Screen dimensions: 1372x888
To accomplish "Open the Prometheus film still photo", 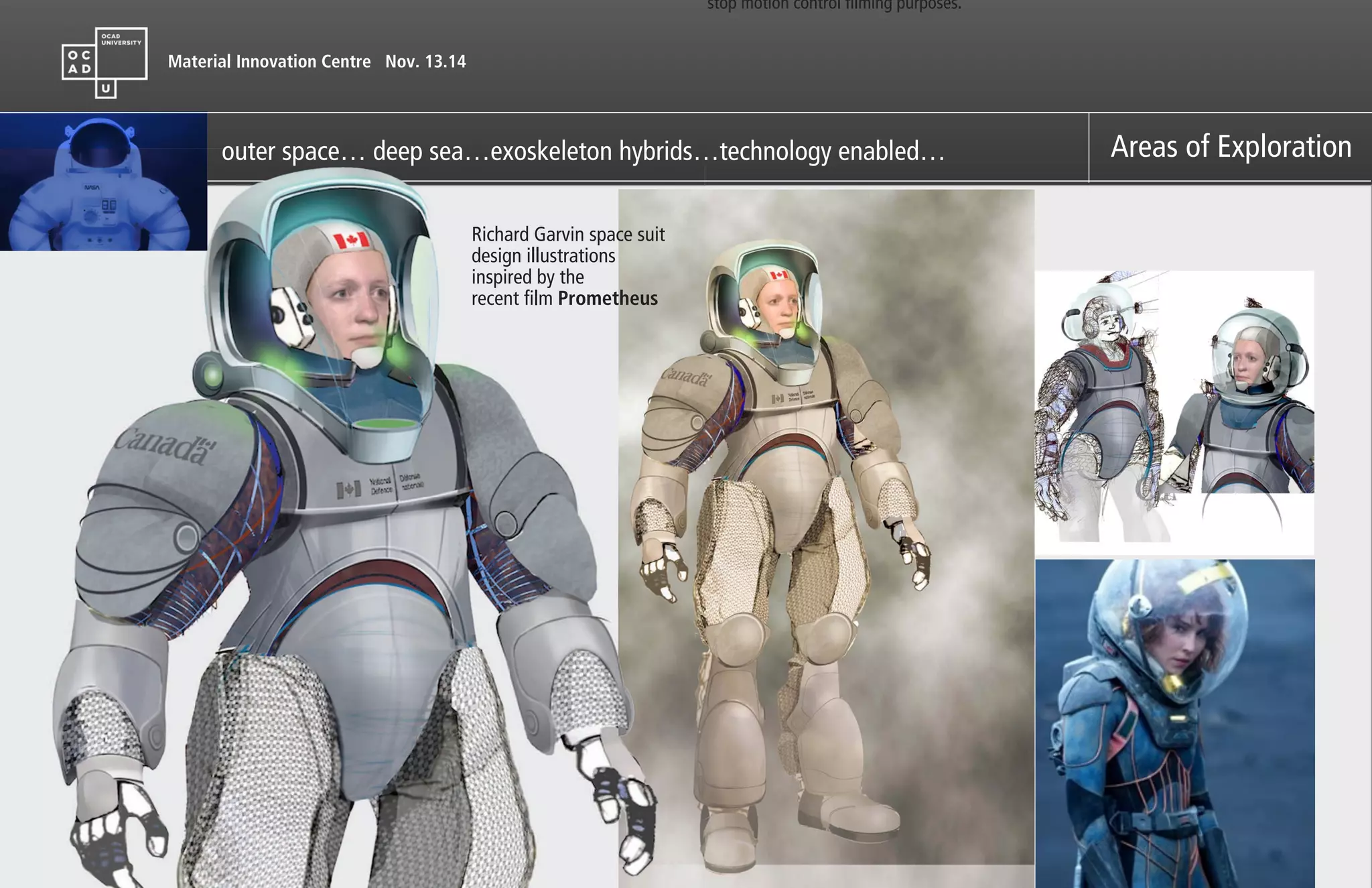I will [1175, 724].
